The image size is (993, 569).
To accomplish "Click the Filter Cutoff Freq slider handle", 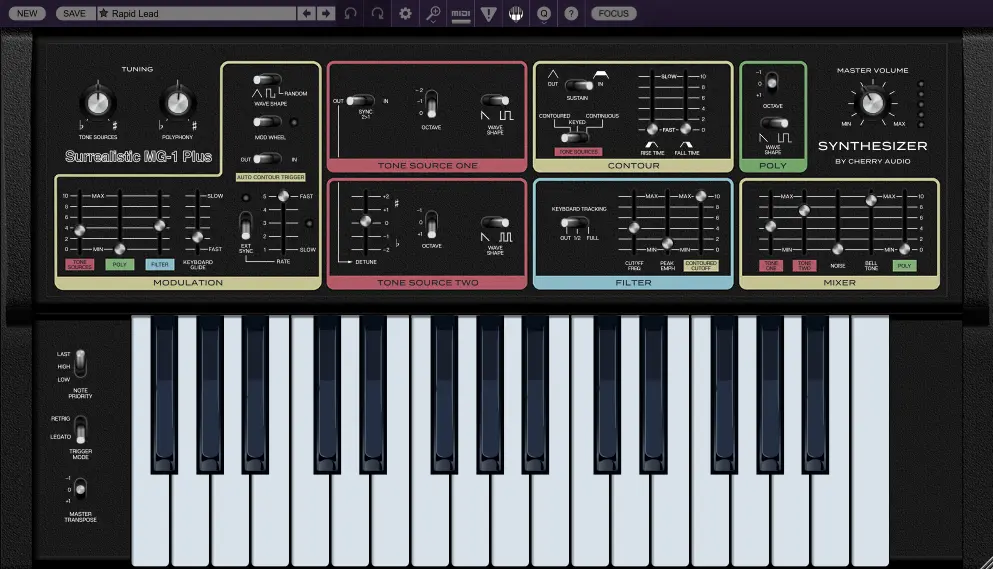I will pos(632,228).
